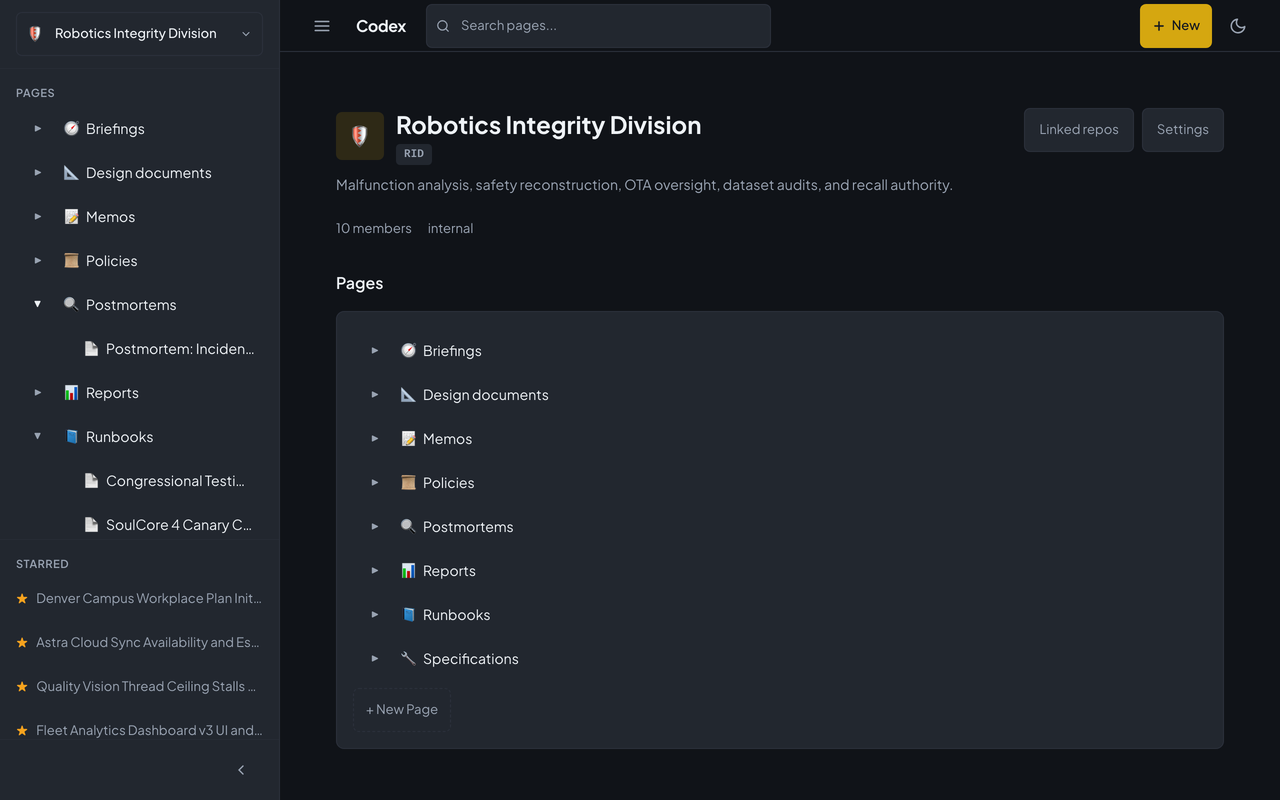This screenshot has width=1280, height=800.
Task: Toggle dark mode with the moon icon
Action: pos(1238,26)
